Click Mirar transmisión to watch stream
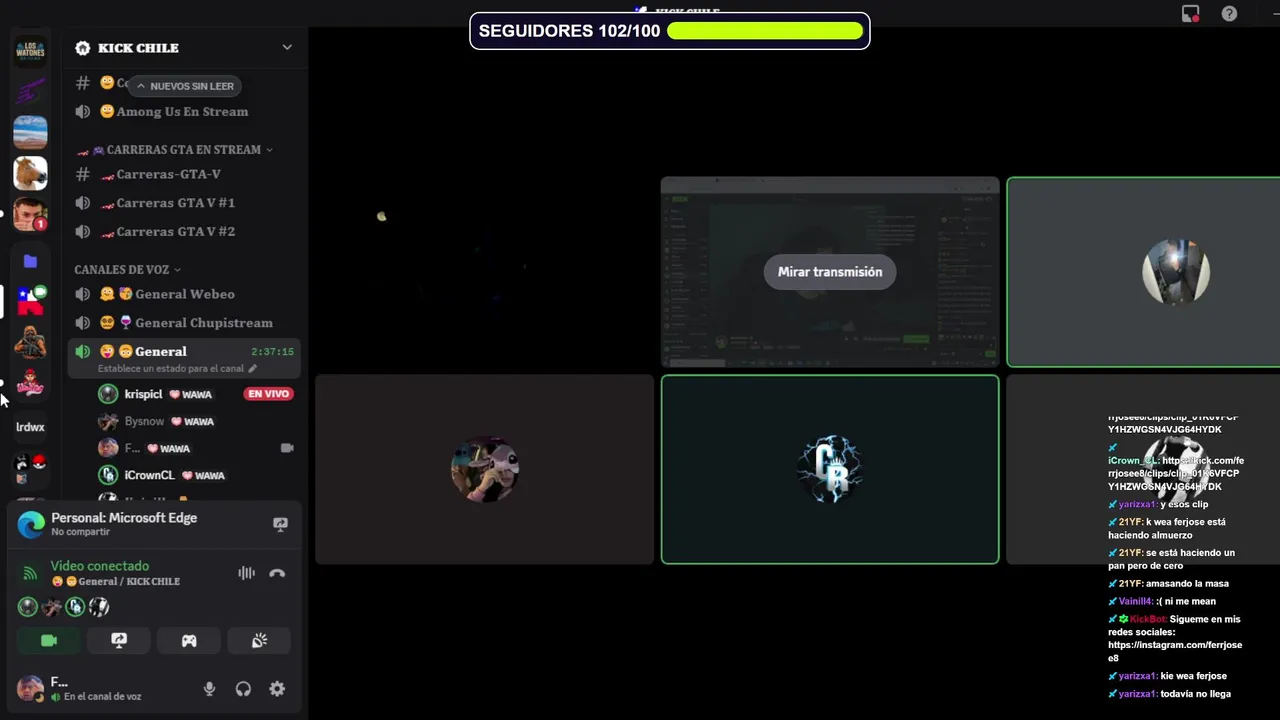Viewport: 1280px width, 720px height. (830, 272)
